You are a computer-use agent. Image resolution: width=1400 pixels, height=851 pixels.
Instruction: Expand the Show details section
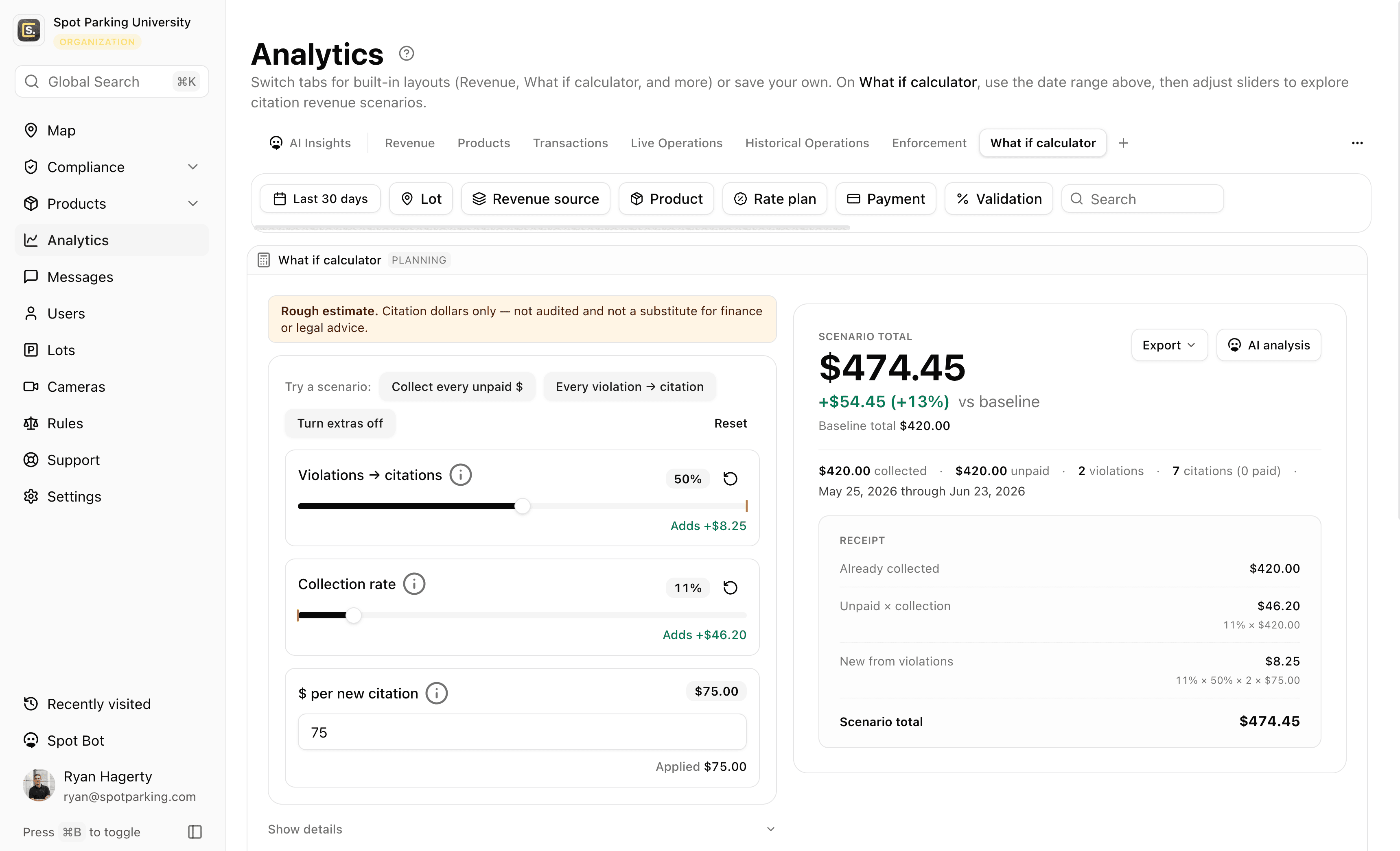[x=522, y=829]
